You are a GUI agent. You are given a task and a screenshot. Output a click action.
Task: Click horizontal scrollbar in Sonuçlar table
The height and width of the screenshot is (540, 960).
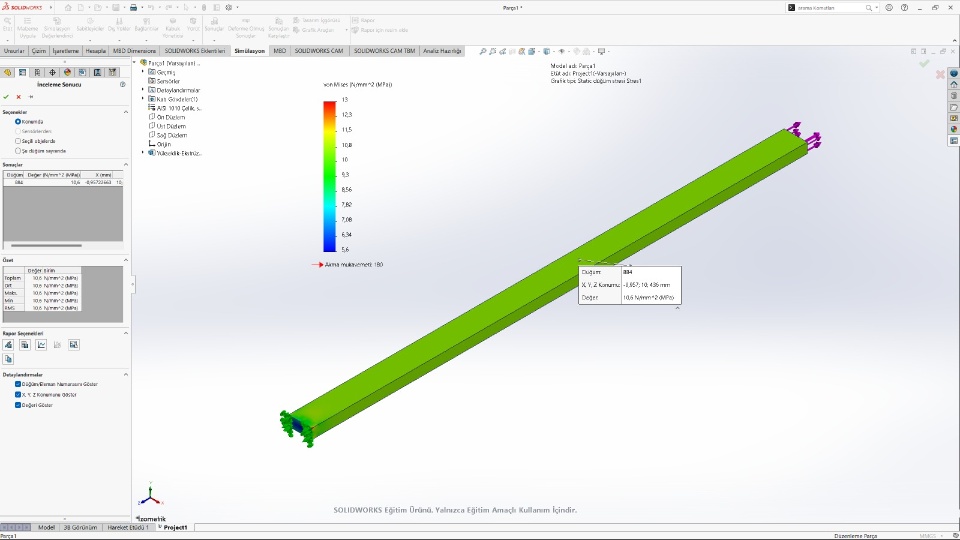[47, 246]
